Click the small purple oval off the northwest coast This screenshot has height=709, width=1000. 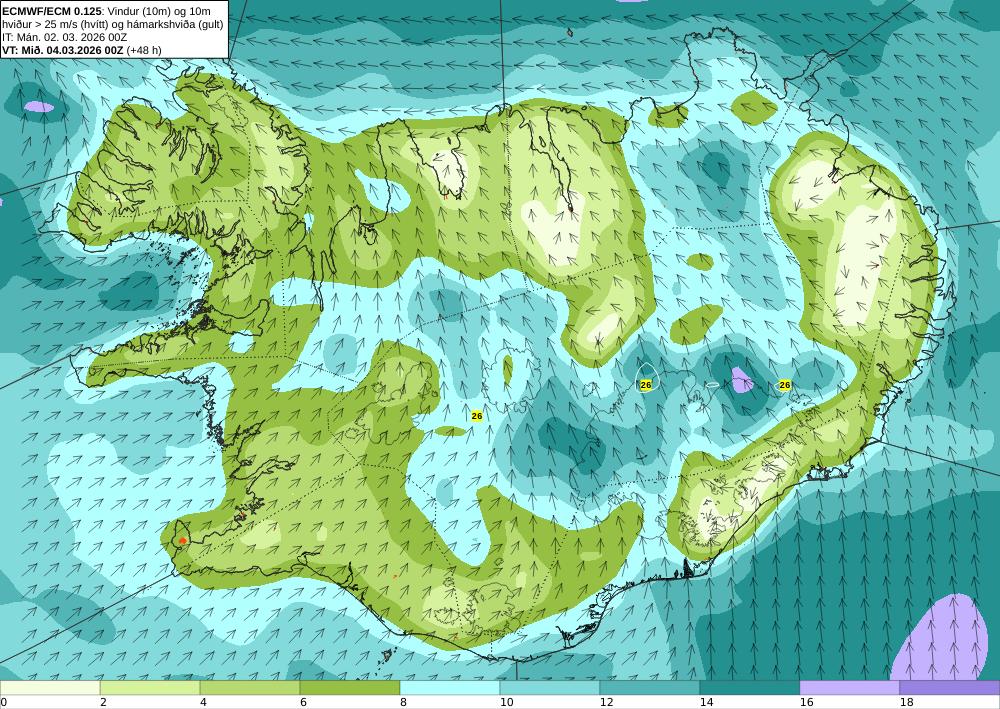pos(39,106)
